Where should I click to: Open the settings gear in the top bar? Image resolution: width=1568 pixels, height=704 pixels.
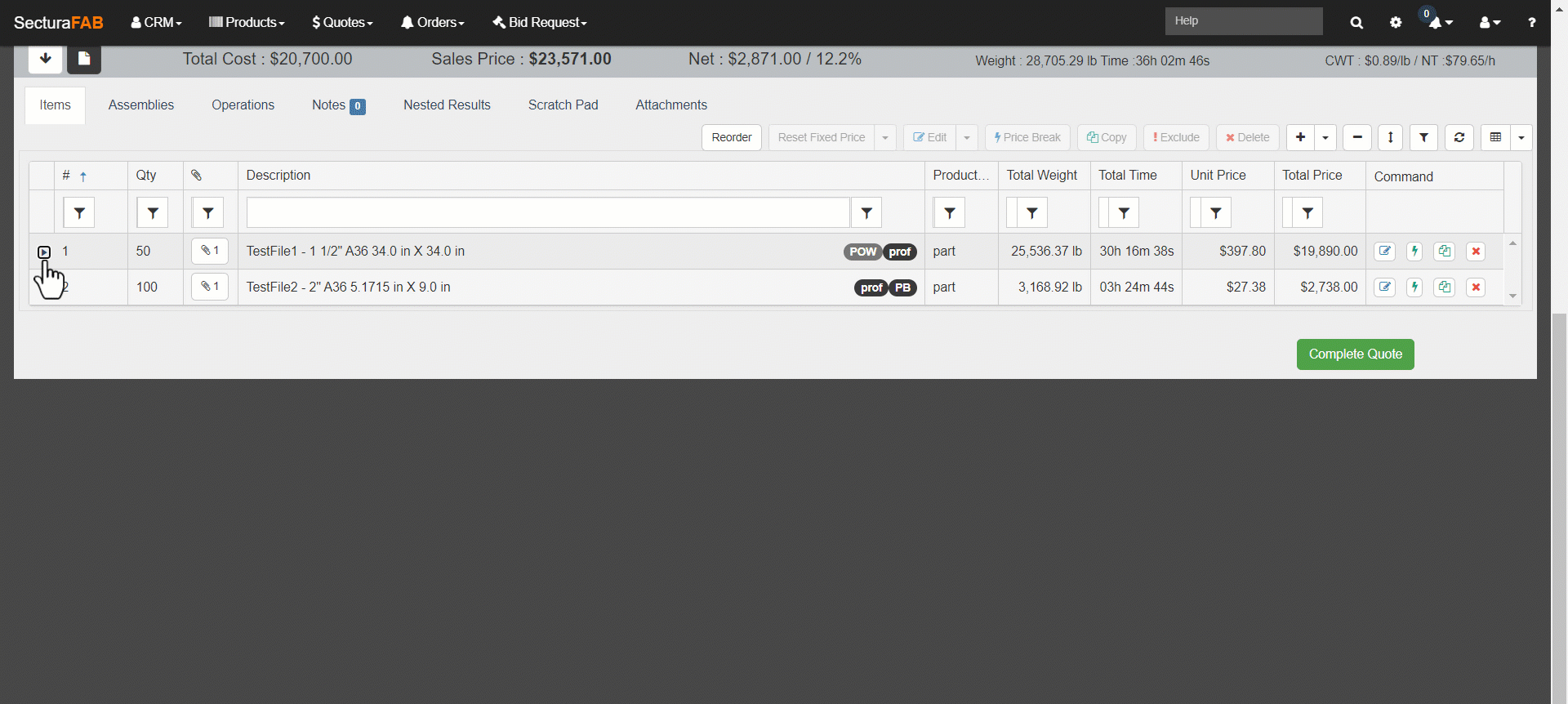(1396, 23)
